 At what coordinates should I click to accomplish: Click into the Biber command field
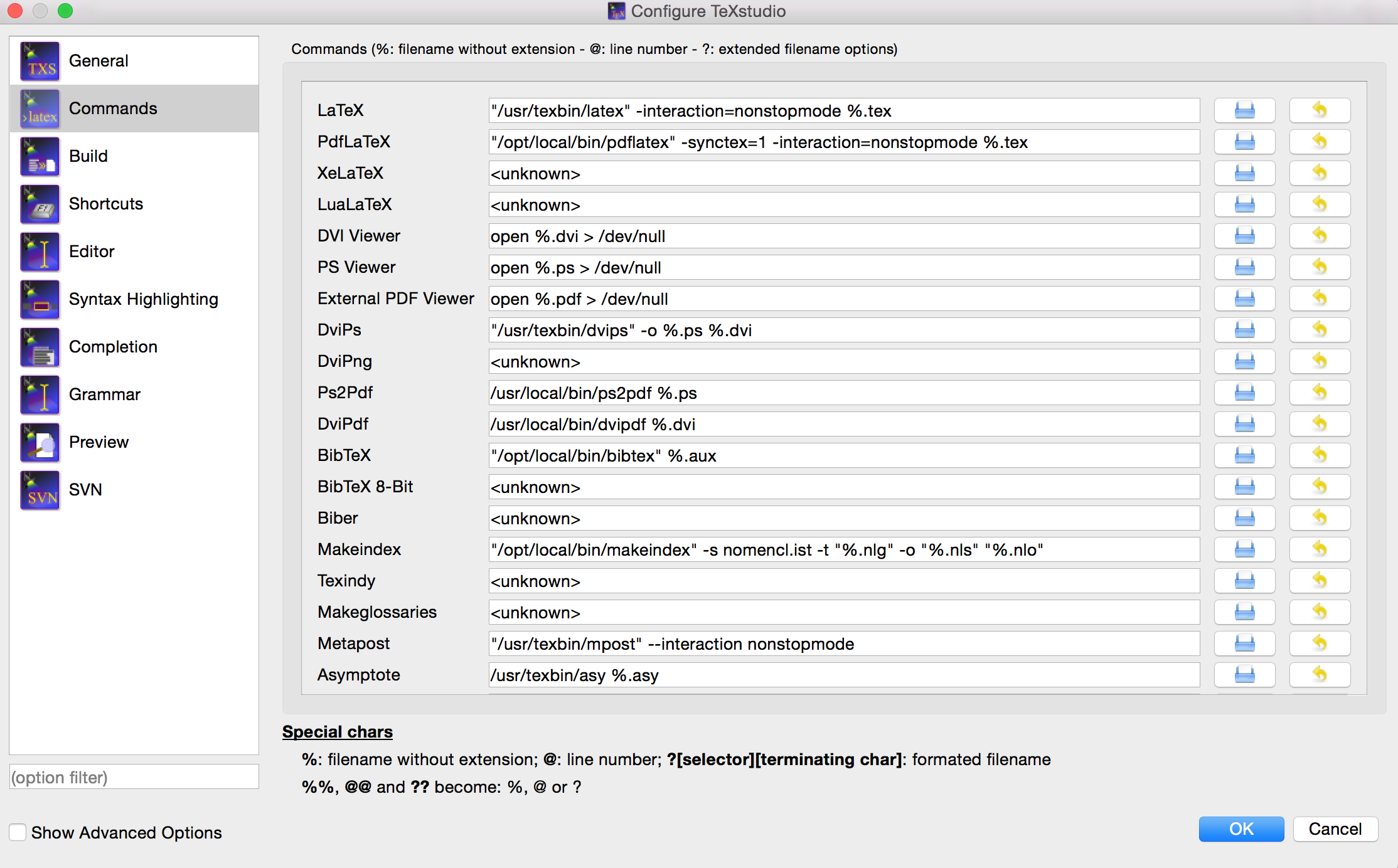[x=844, y=518]
